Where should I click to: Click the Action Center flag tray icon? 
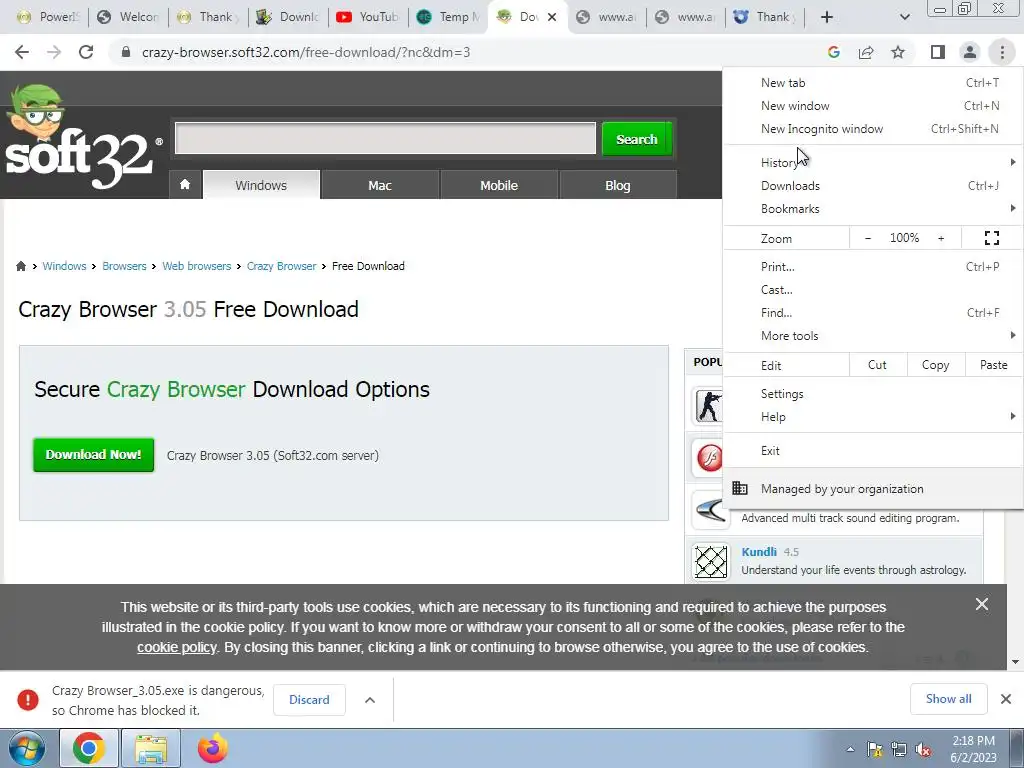[x=874, y=750]
